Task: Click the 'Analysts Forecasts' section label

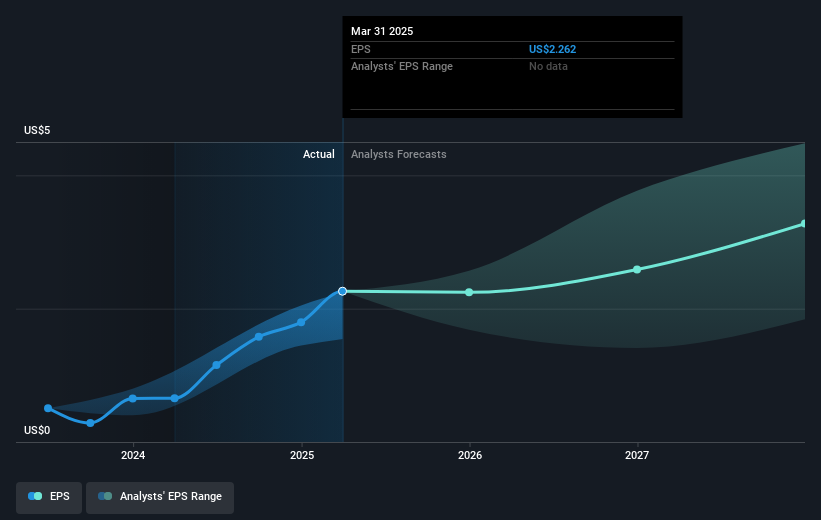Action: click(398, 154)
